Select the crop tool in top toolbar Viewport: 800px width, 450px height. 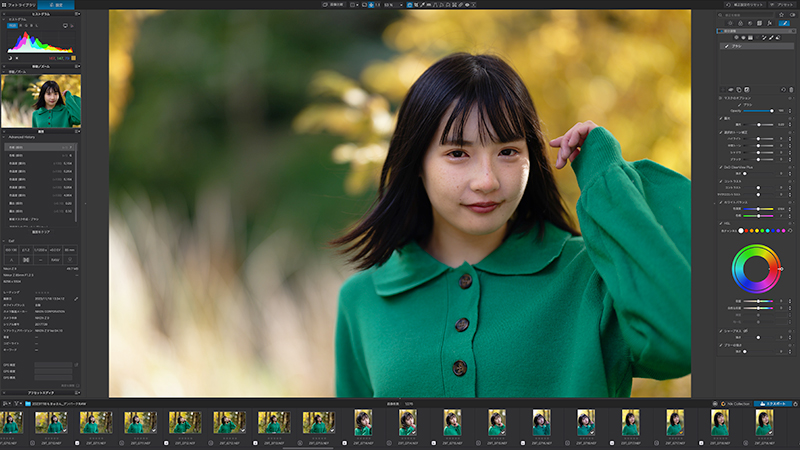pos(416,5)
